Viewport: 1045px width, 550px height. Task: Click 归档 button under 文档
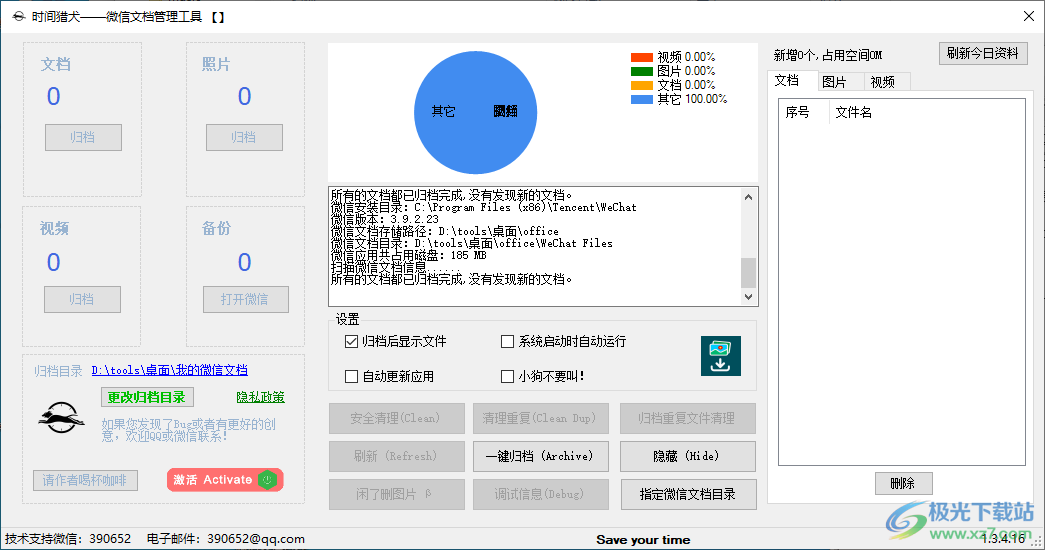[83, 137]
